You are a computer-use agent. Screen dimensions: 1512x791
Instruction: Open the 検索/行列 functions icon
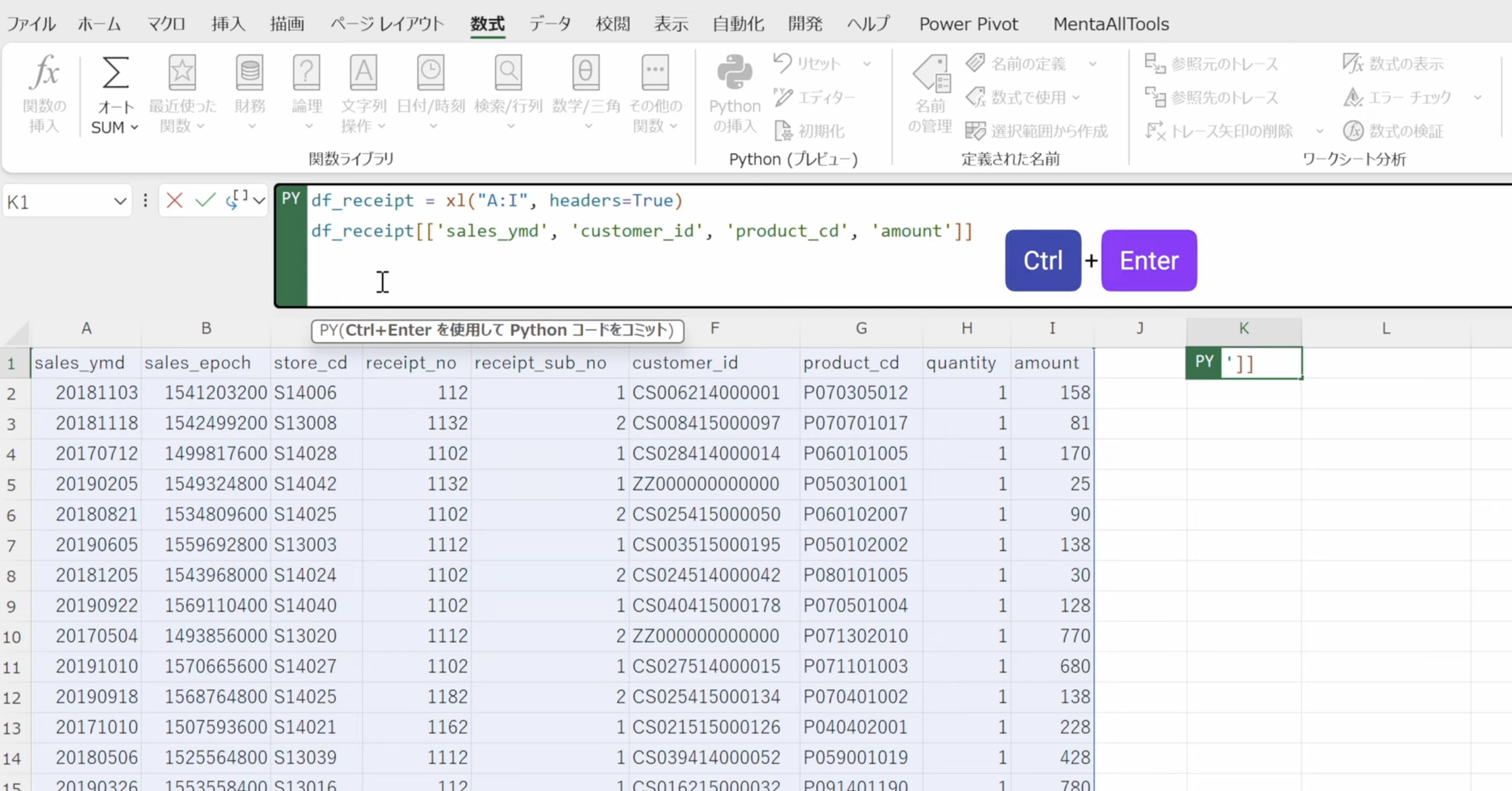coord(508,73)
